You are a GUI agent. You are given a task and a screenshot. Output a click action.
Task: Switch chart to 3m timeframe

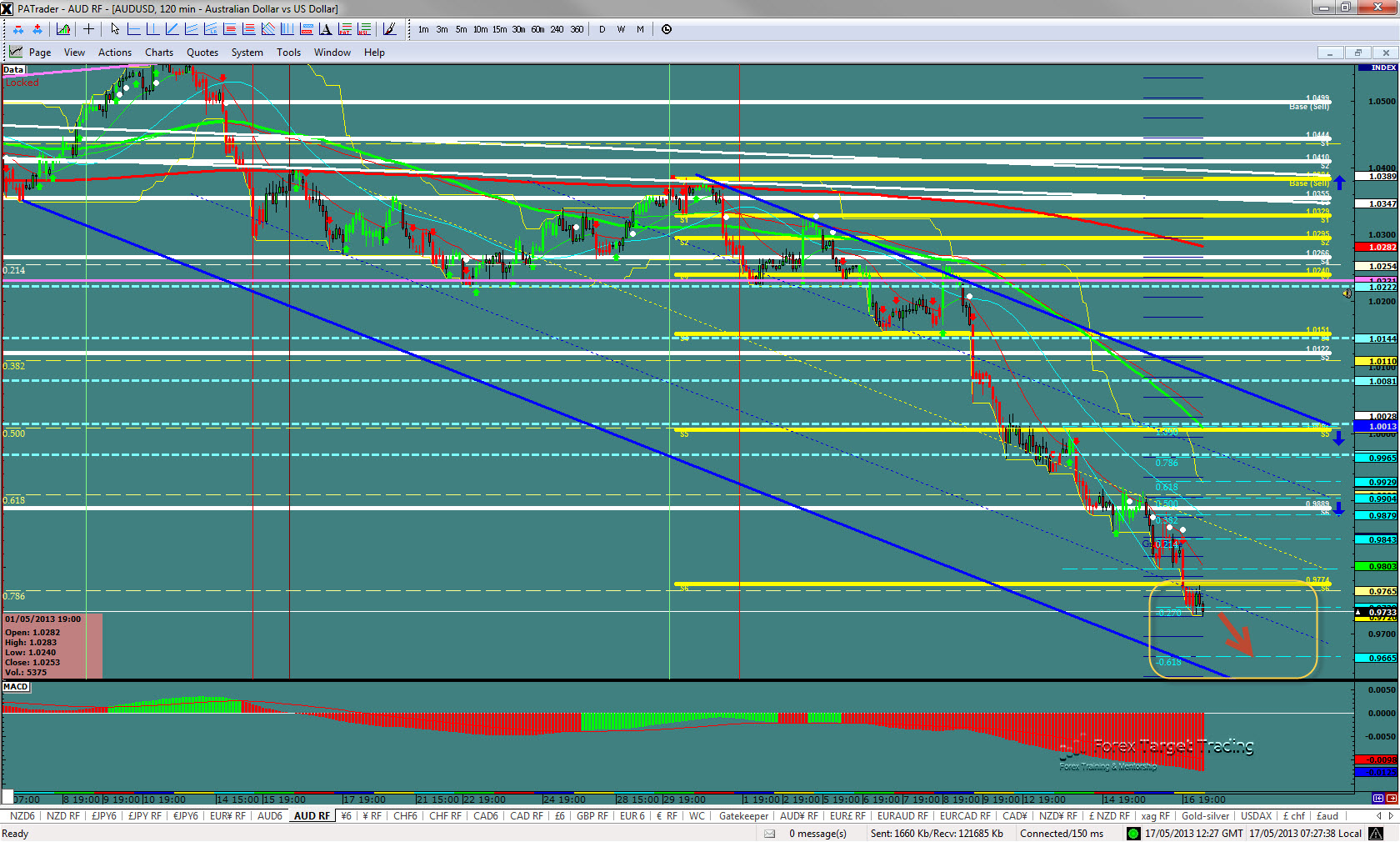click(x=442, y=29)
